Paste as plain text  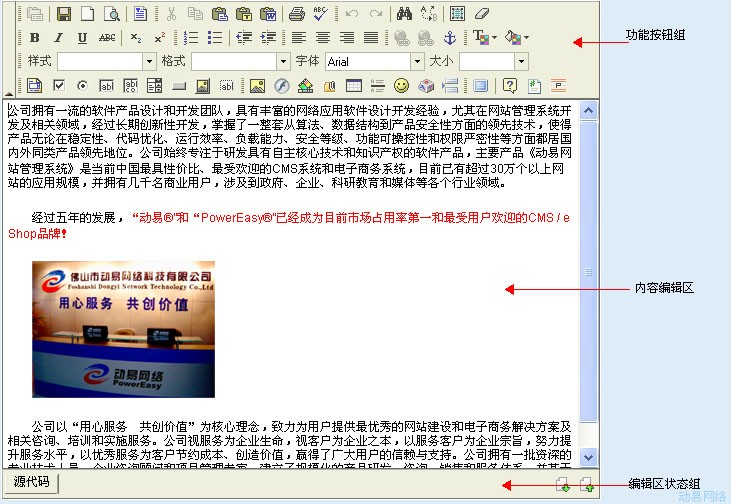(243, 14)
